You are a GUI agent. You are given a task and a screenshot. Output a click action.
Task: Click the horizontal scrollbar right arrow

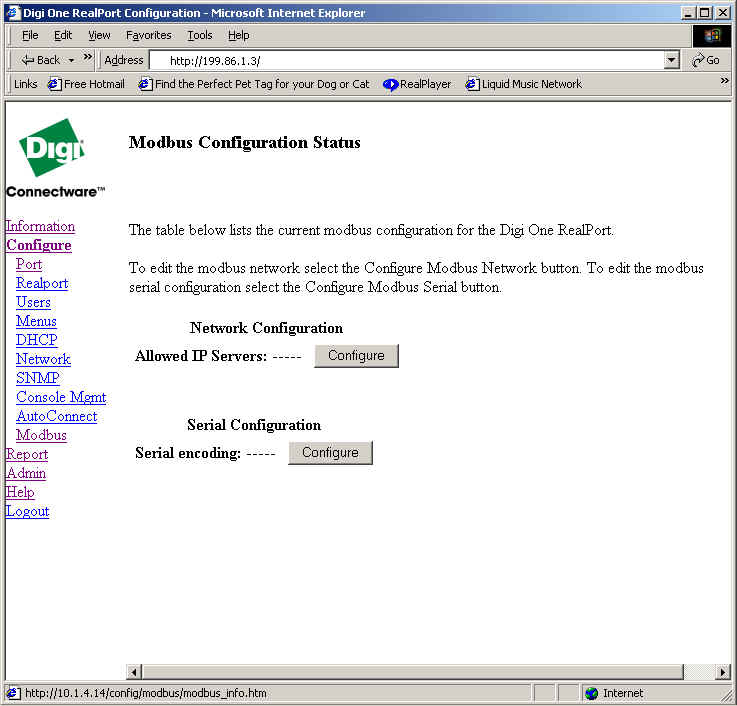tap(724, 672)
